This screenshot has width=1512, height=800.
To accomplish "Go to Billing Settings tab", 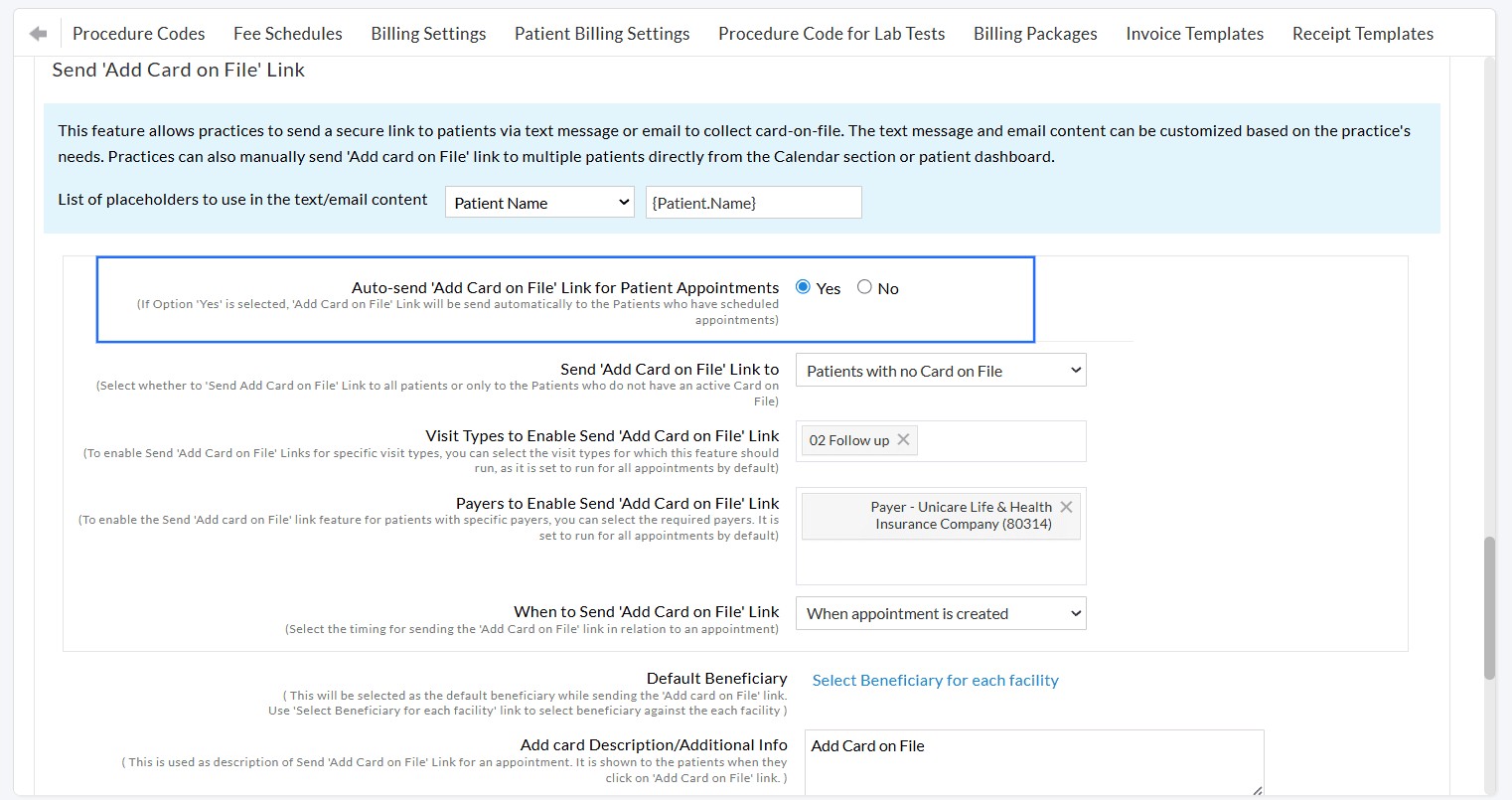I will [428, 34].
